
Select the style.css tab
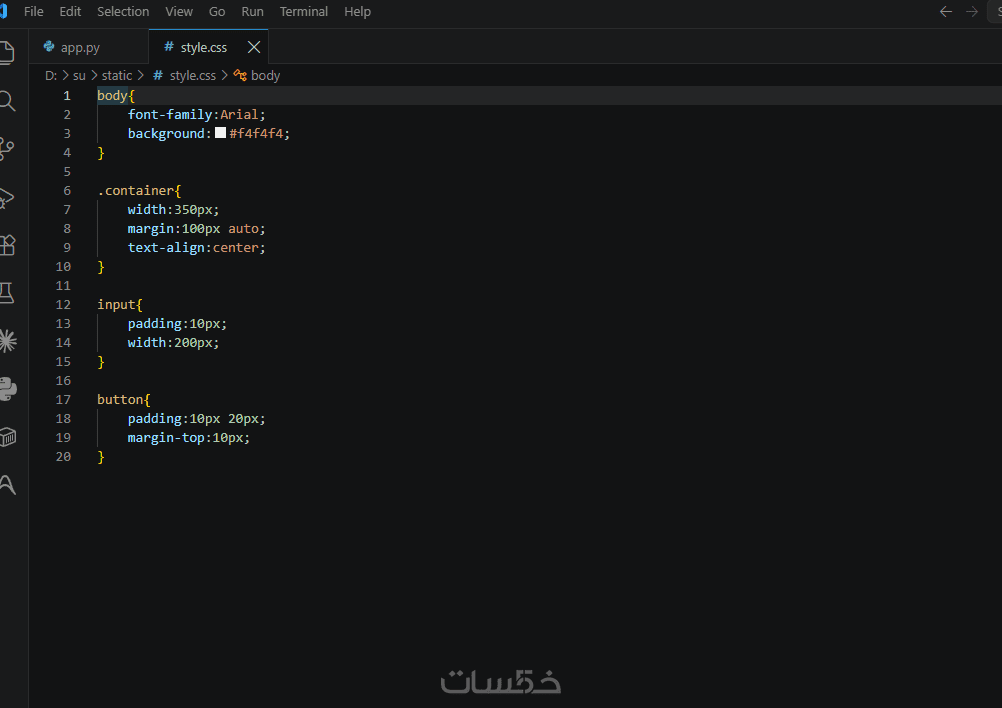pyautogui.click(x=208, y=47)
